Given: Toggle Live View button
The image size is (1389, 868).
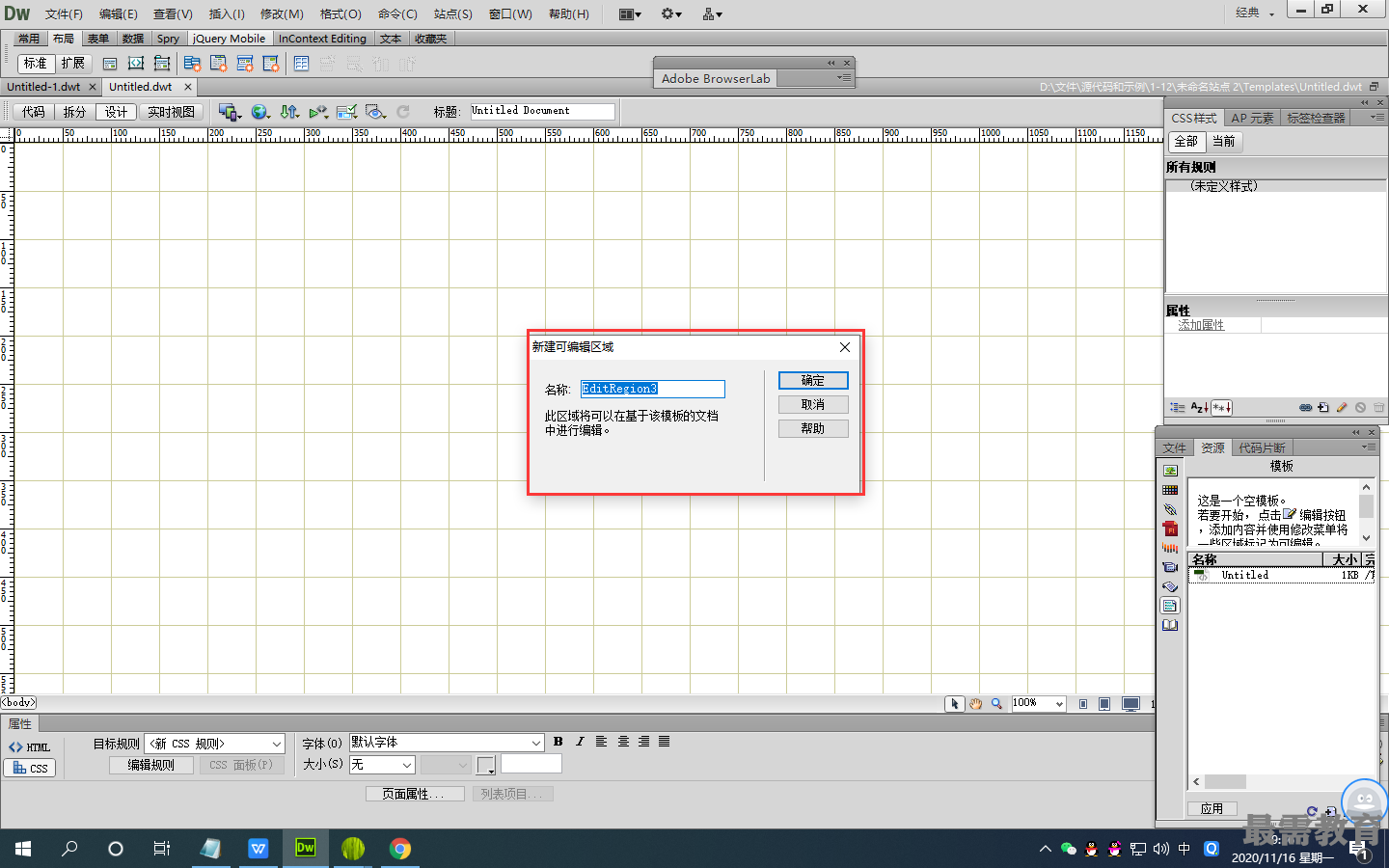Looking at the screenshot, I should point(172,112).
